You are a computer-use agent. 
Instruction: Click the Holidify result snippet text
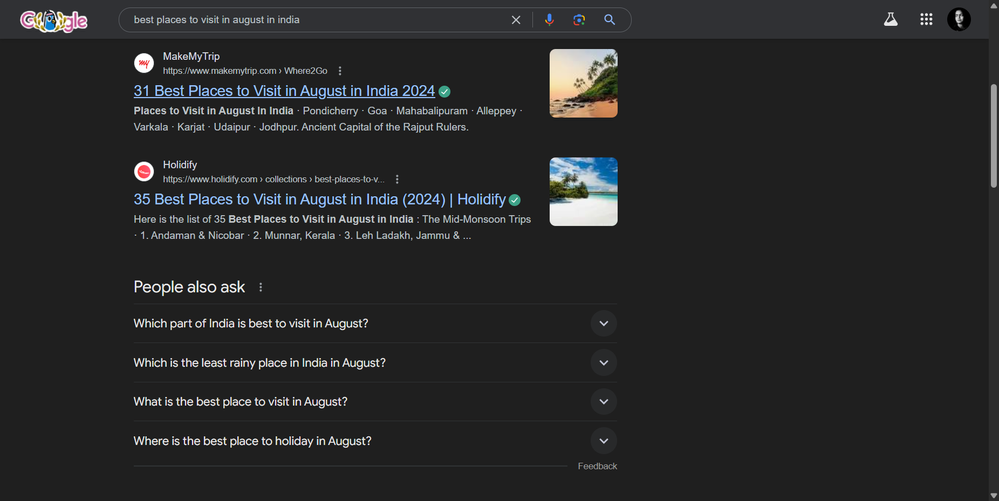[x=332, y=228]
